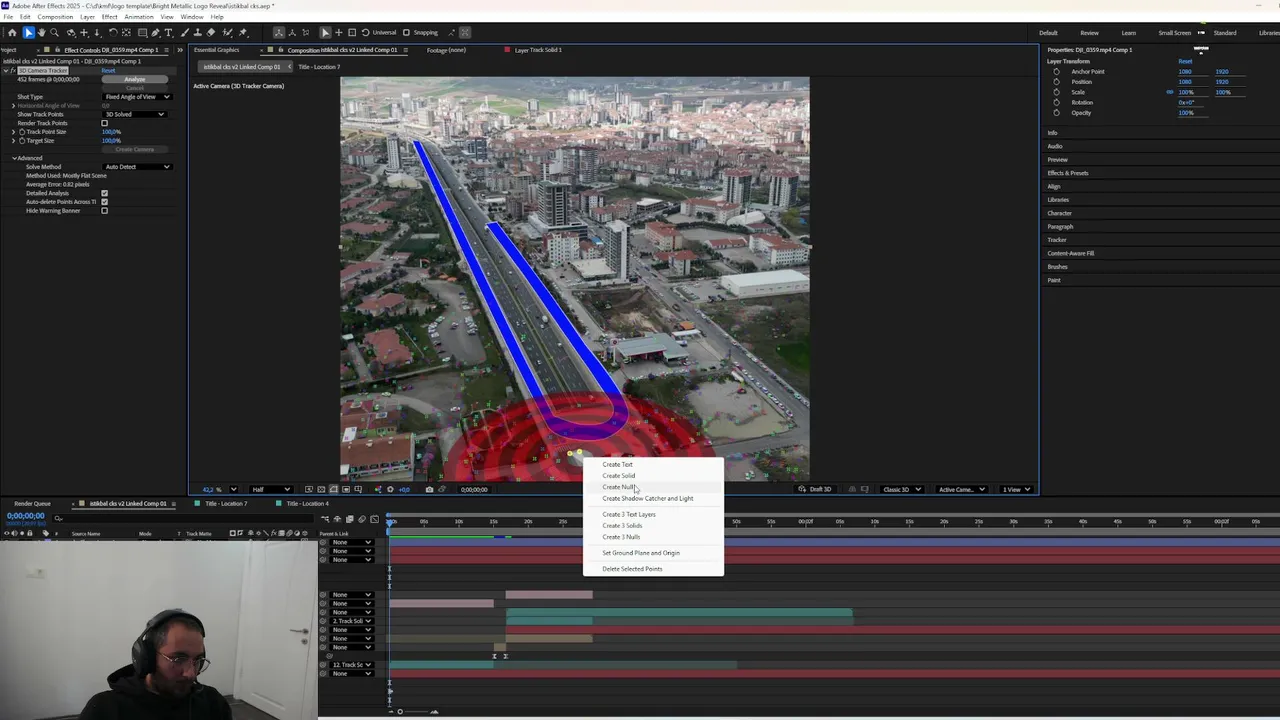
Task: Click Reset in Layer Transform
Action: [x=1185, y=61]
